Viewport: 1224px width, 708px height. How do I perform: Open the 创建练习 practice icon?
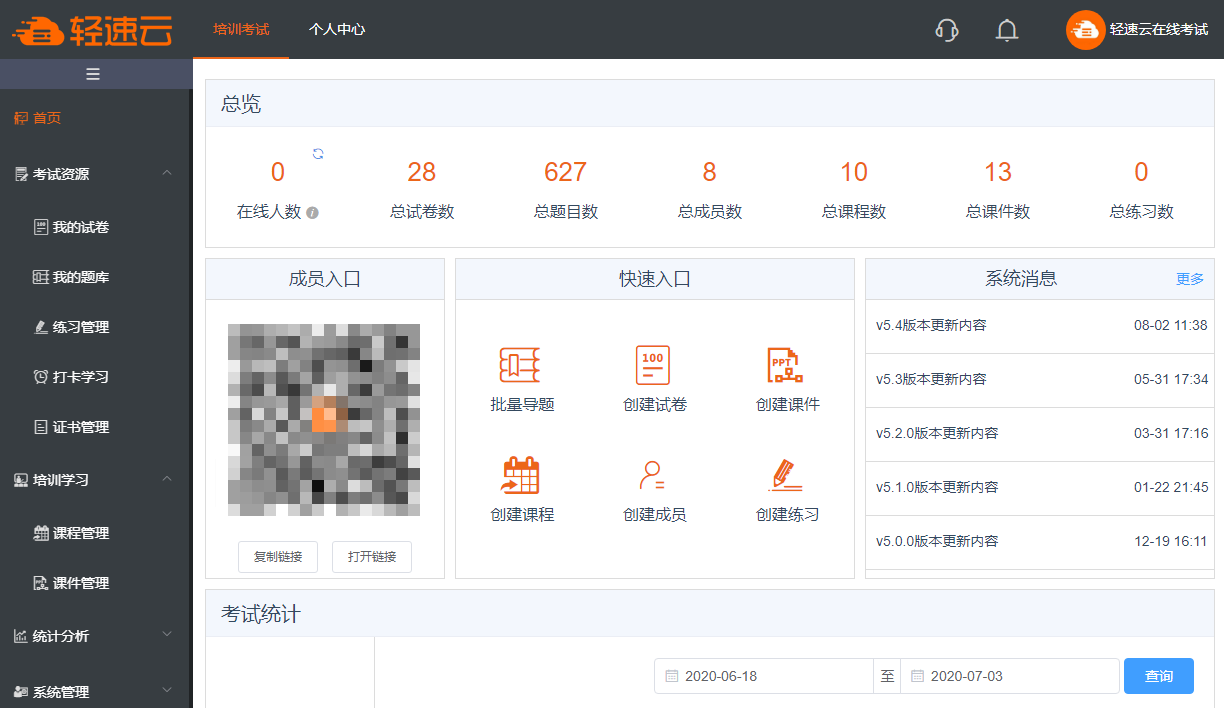pyautogui.click(x=785, y=475)
